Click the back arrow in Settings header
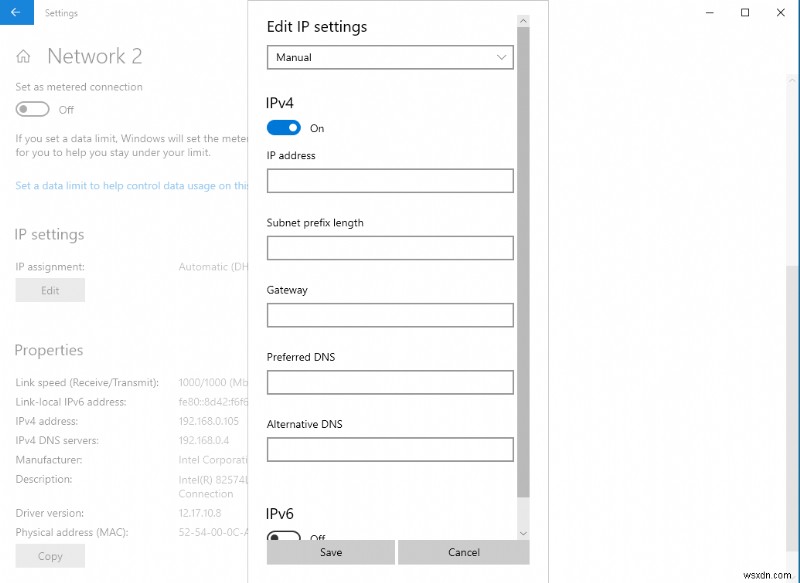 (x=14, y=13)
